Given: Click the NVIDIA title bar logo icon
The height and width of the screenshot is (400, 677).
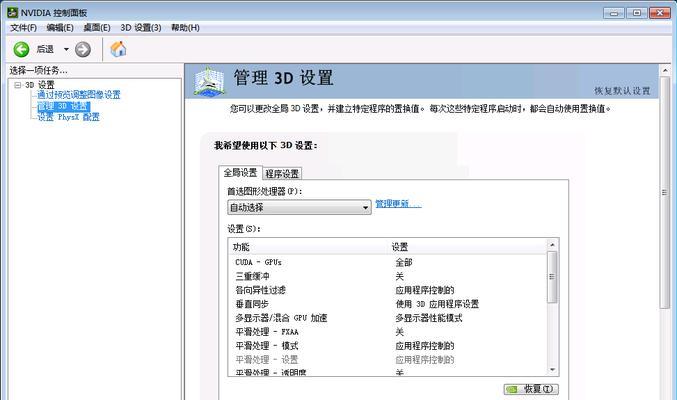Looking at the screenshot, I should pyautogui.click(x=13, y=13).
